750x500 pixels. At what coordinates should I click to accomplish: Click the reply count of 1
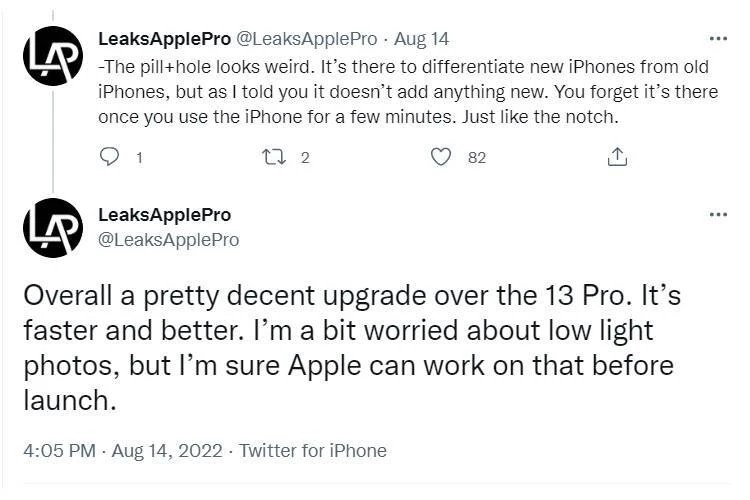point(138,157)
